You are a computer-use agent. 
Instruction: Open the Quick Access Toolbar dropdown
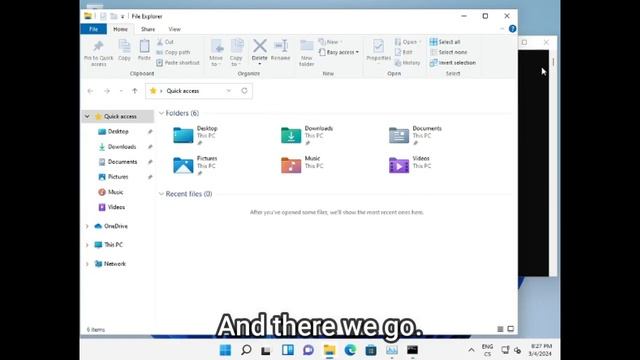tap(122, 16)
